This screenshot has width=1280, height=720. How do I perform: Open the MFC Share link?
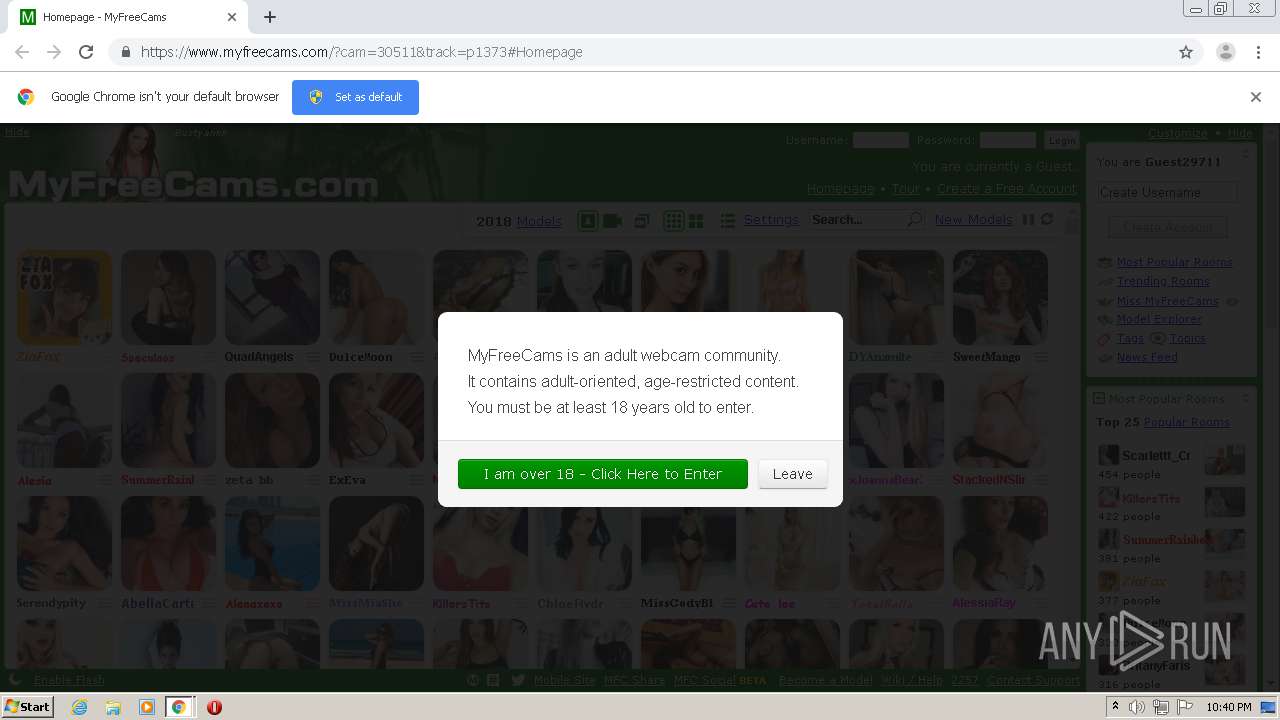(x=634, y=680)
